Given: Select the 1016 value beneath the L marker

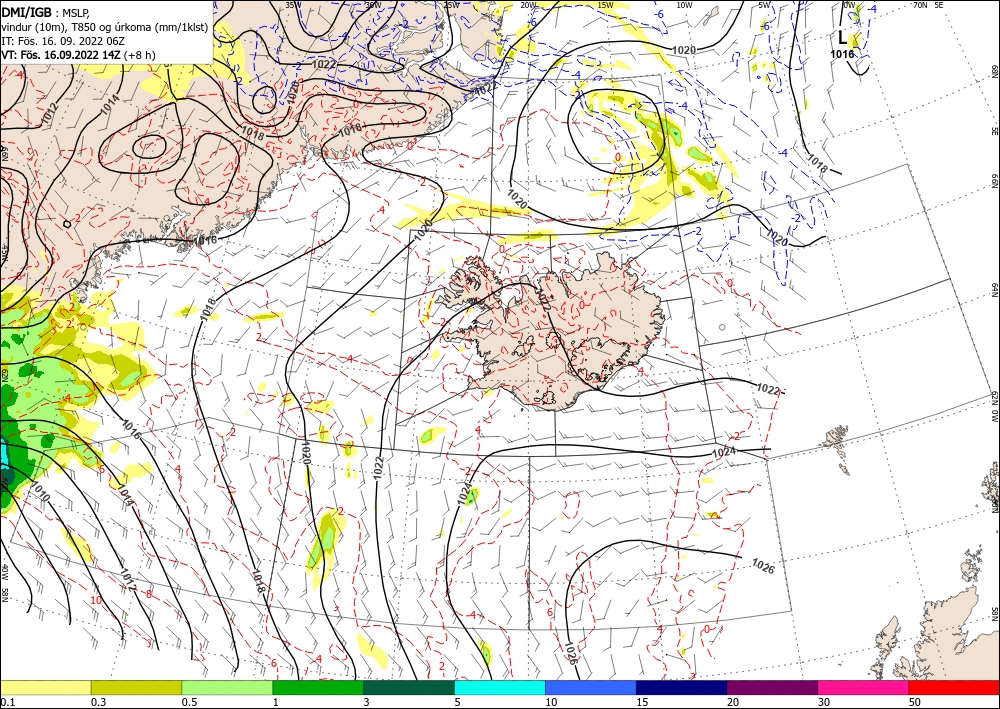Looking at the screenshot, I should click(842, 54).
